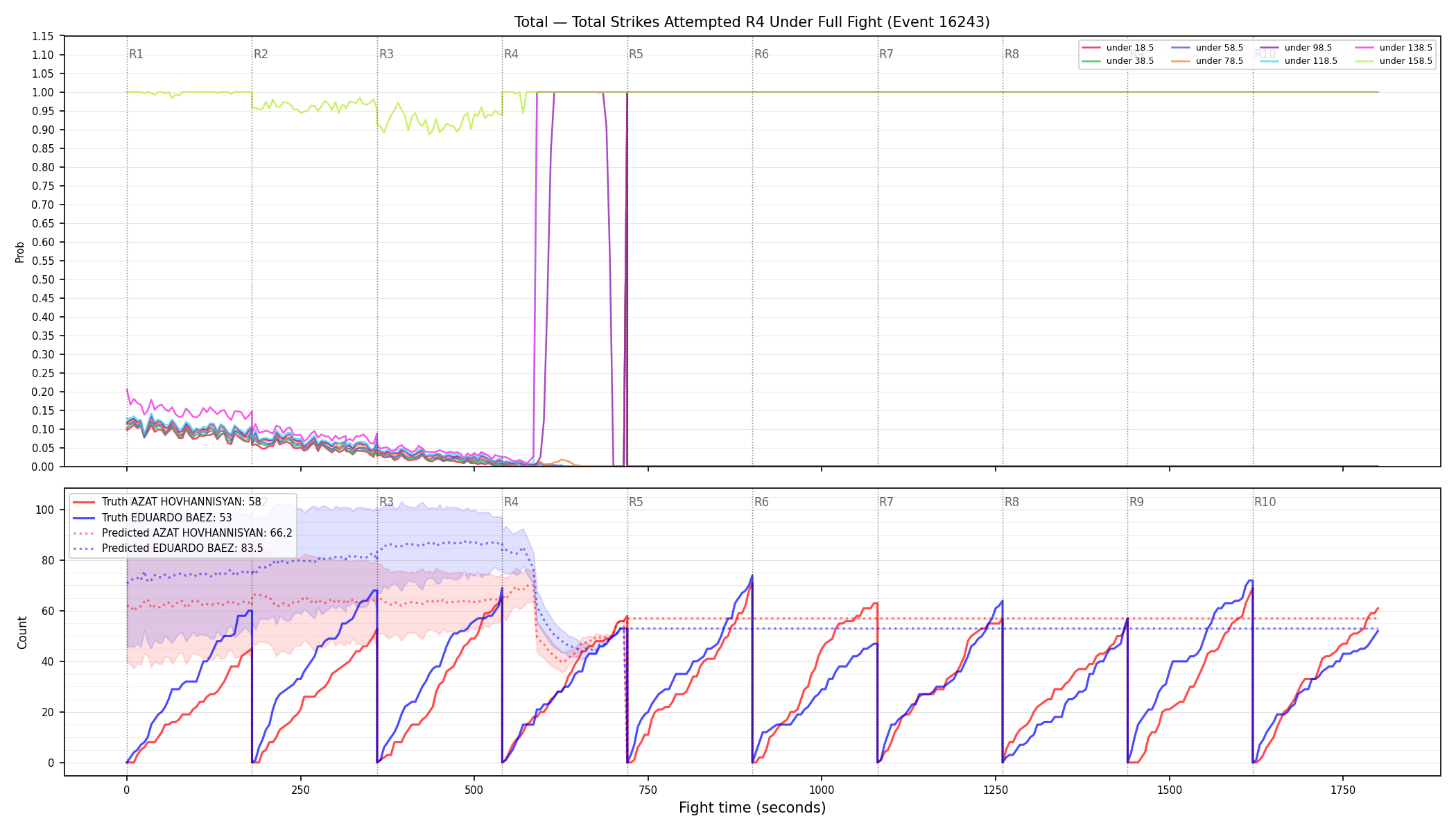
Task: Click the 'Prob' y-axis label
Action: pos(20,252)
